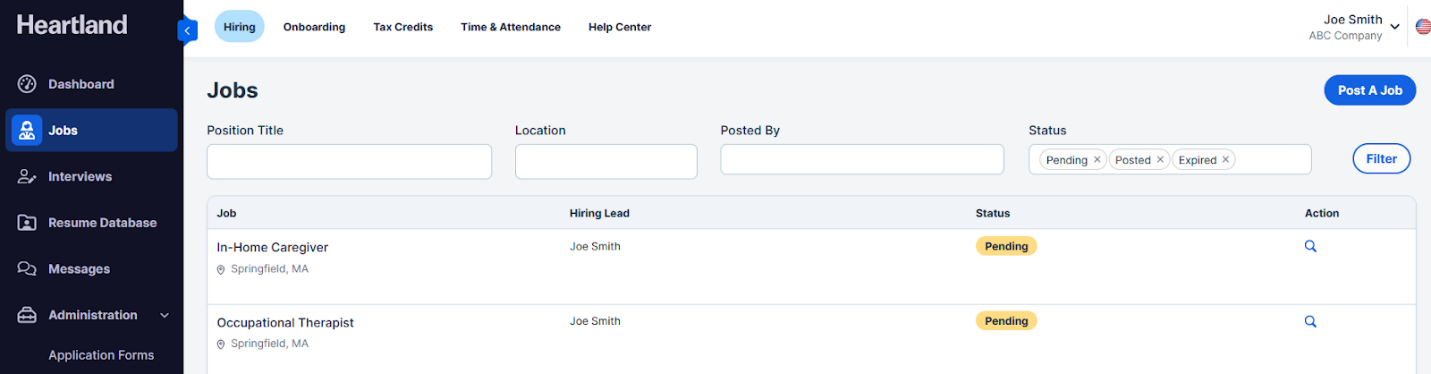Click the Job column header
The height and width of the screenshot is (374, 1431).
point(226,213)
